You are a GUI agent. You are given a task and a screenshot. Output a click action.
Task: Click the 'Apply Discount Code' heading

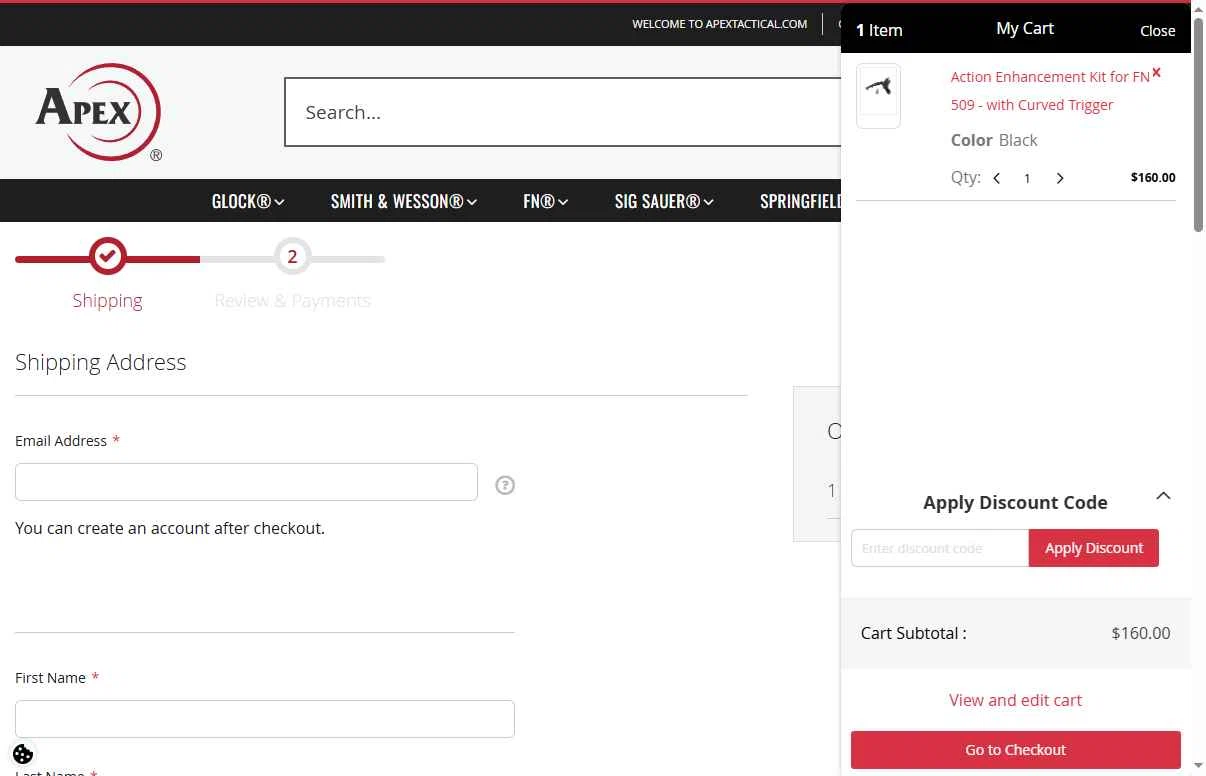1015,503
